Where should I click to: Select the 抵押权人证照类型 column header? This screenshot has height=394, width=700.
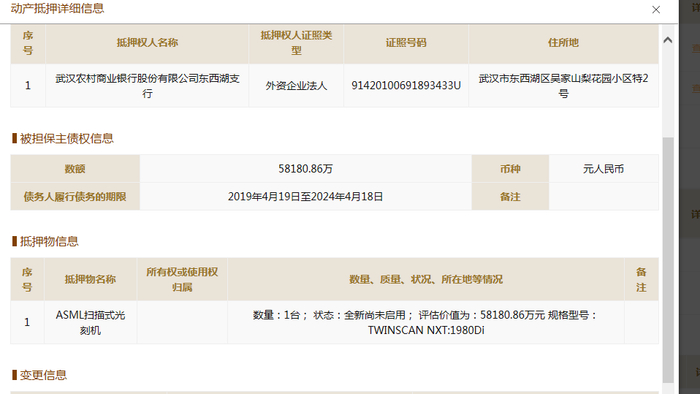point(296,43)
